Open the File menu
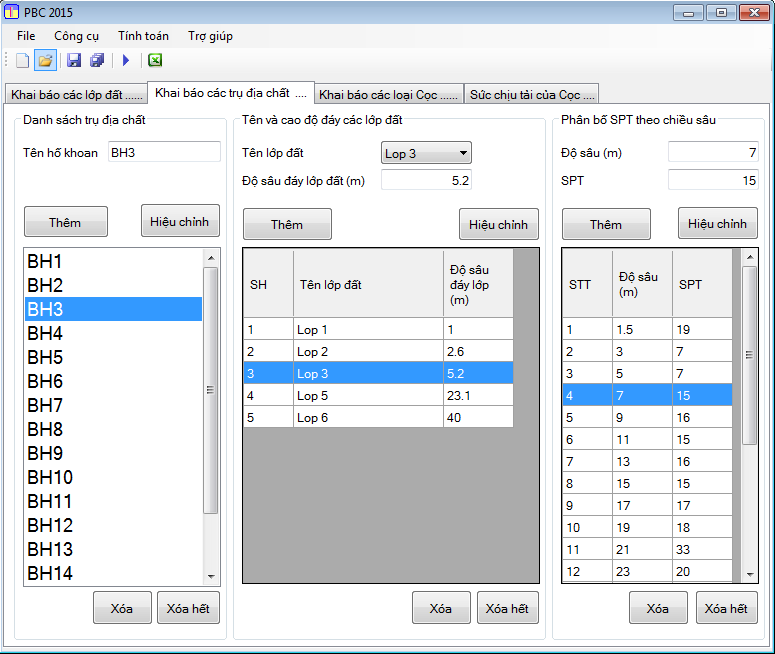This screenshot has width=775, height=654. pos(26,36)
